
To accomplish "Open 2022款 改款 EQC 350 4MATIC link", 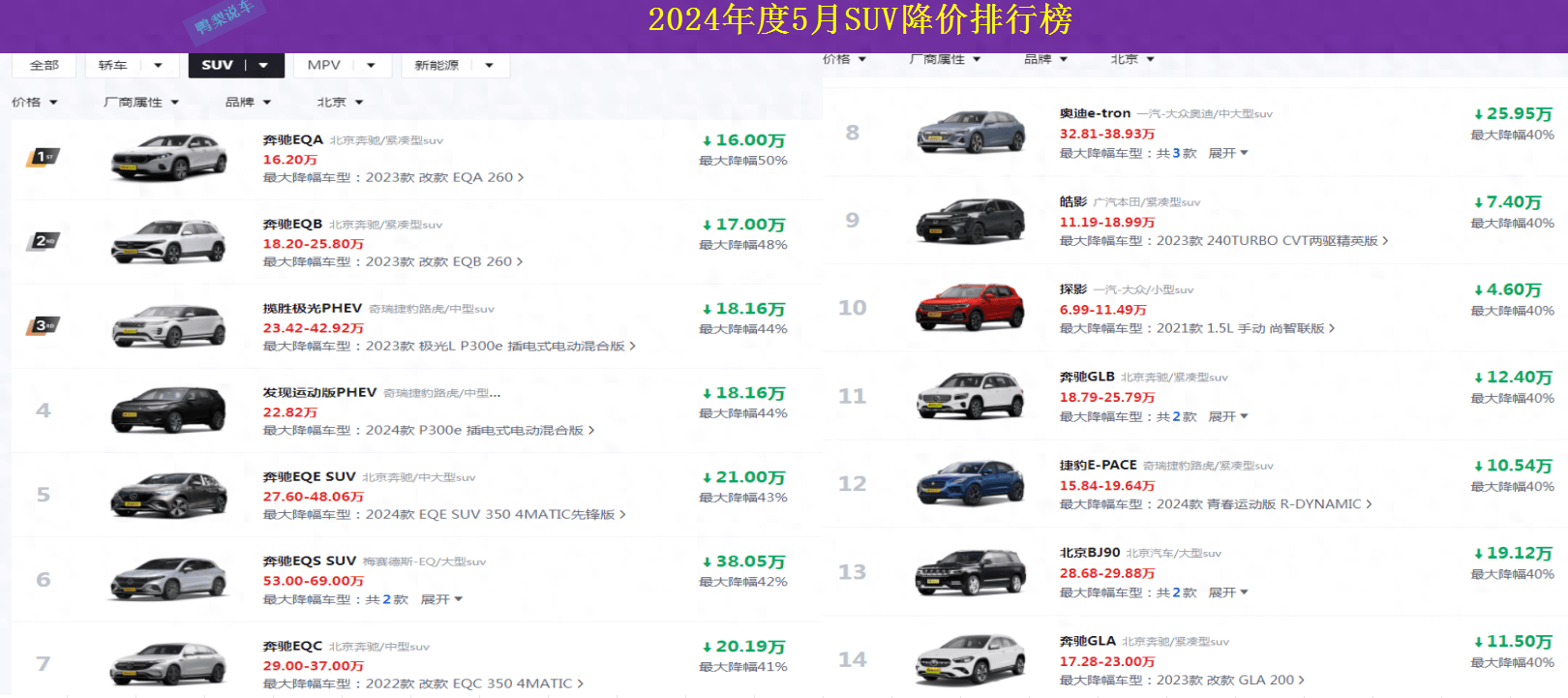I will pos(474,683).
